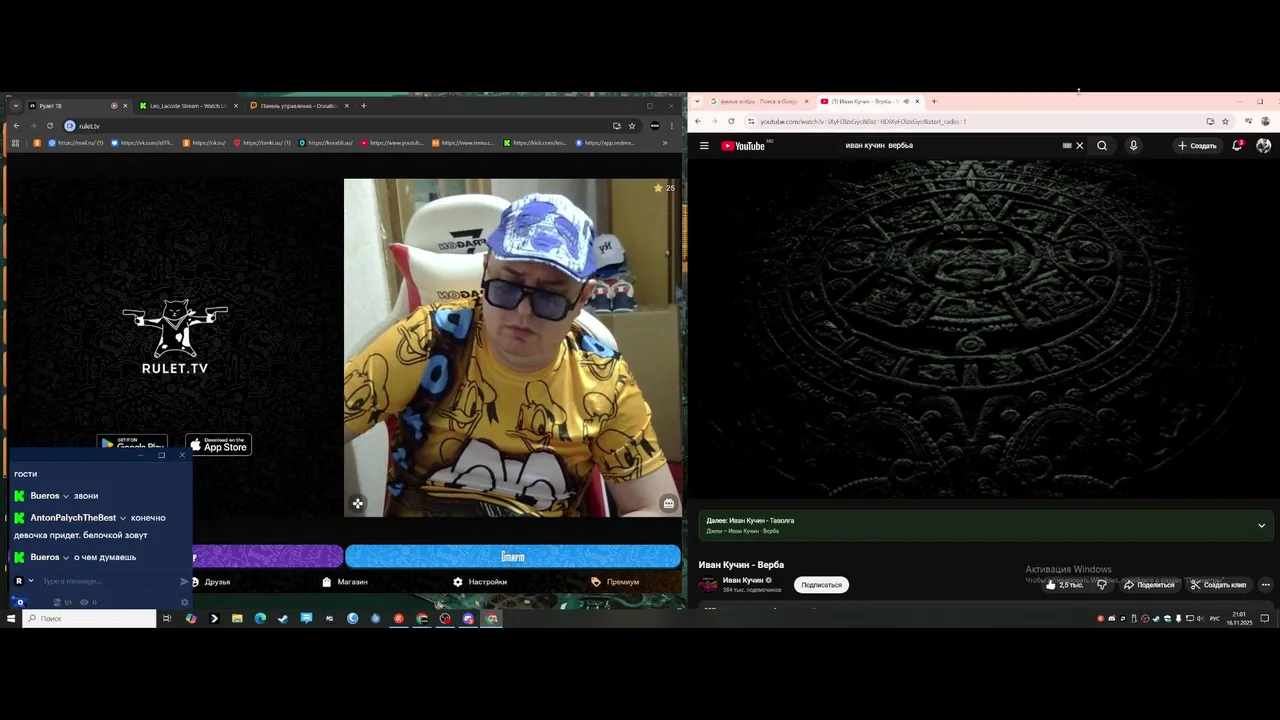The image size is (1280, 720).
Task: Switch to the Google search results tab
Action: tap(758, 101)
